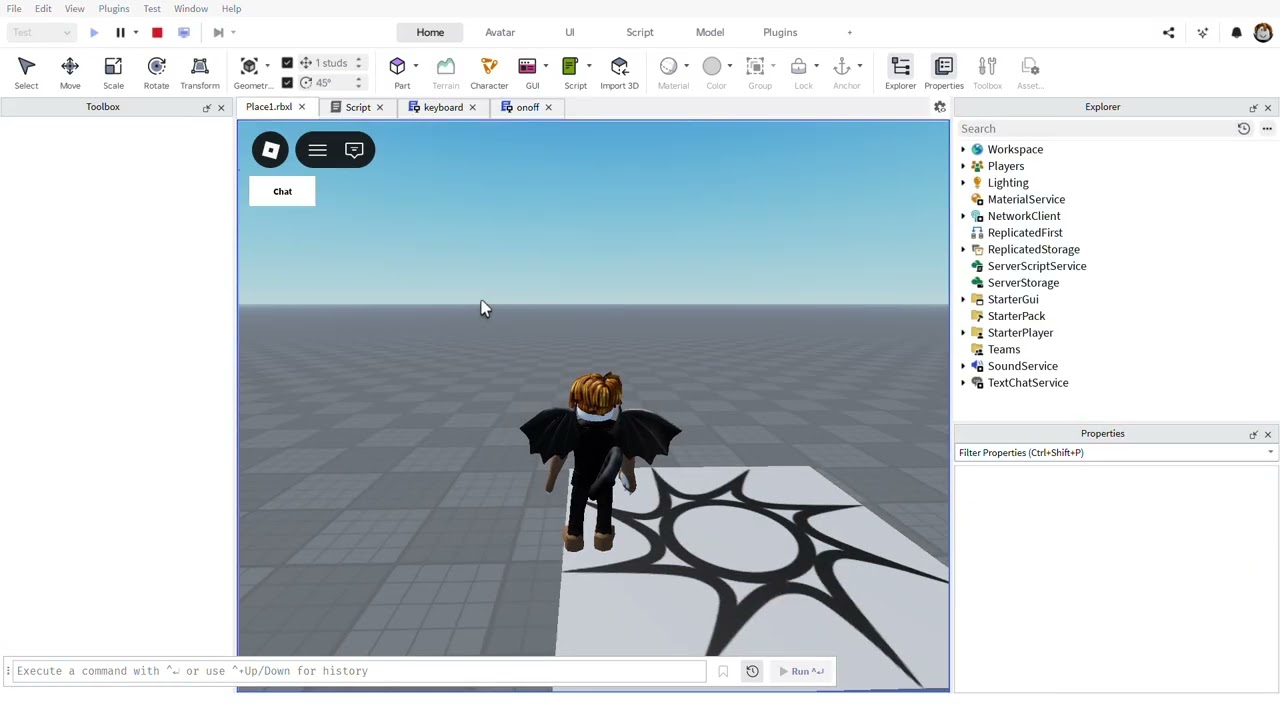Open the notifications bell
The height and width of the screenshot is (720, 1280).
(x=1236, y=32)
